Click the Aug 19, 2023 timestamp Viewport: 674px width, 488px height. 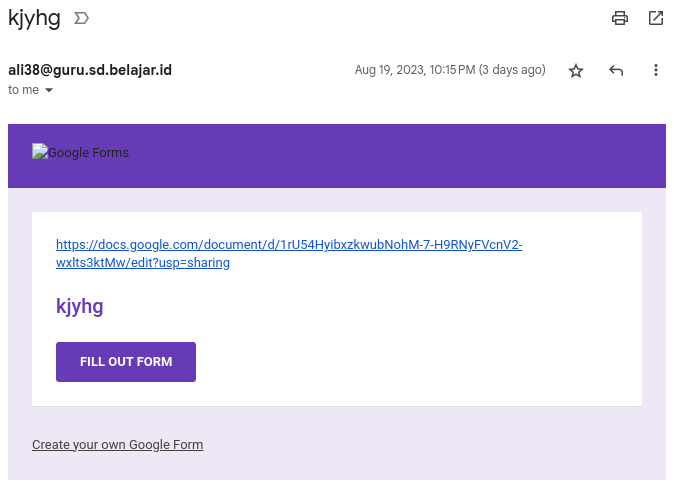pyautogui.click(x=450, y=70)
